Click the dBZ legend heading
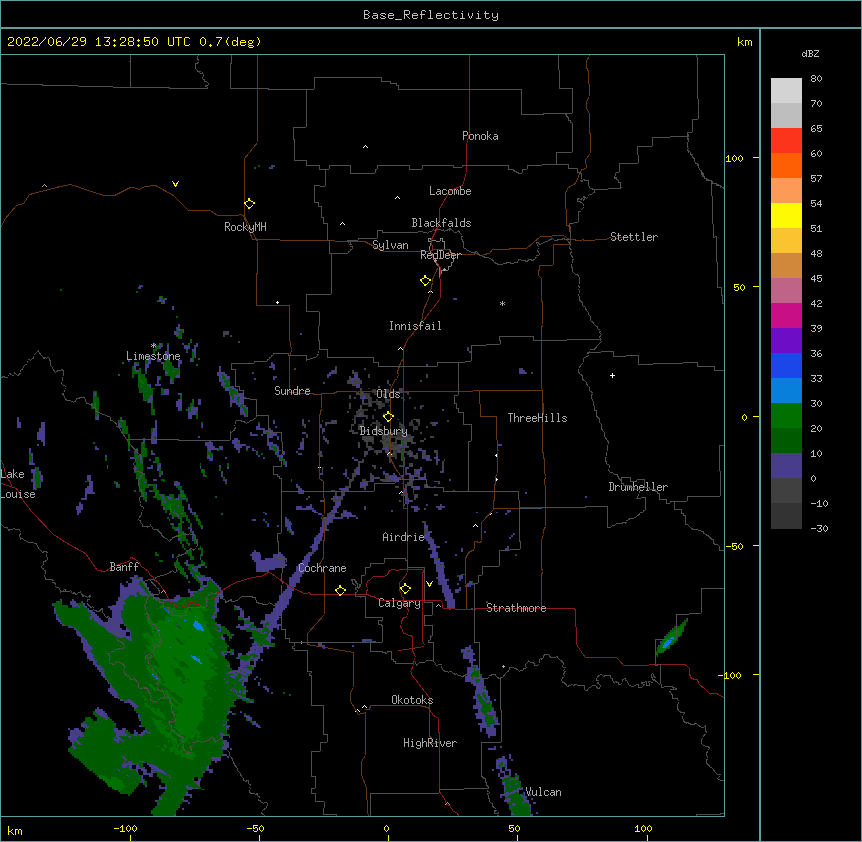The height and width of the screenshot is (842, 862). (810, 54)
